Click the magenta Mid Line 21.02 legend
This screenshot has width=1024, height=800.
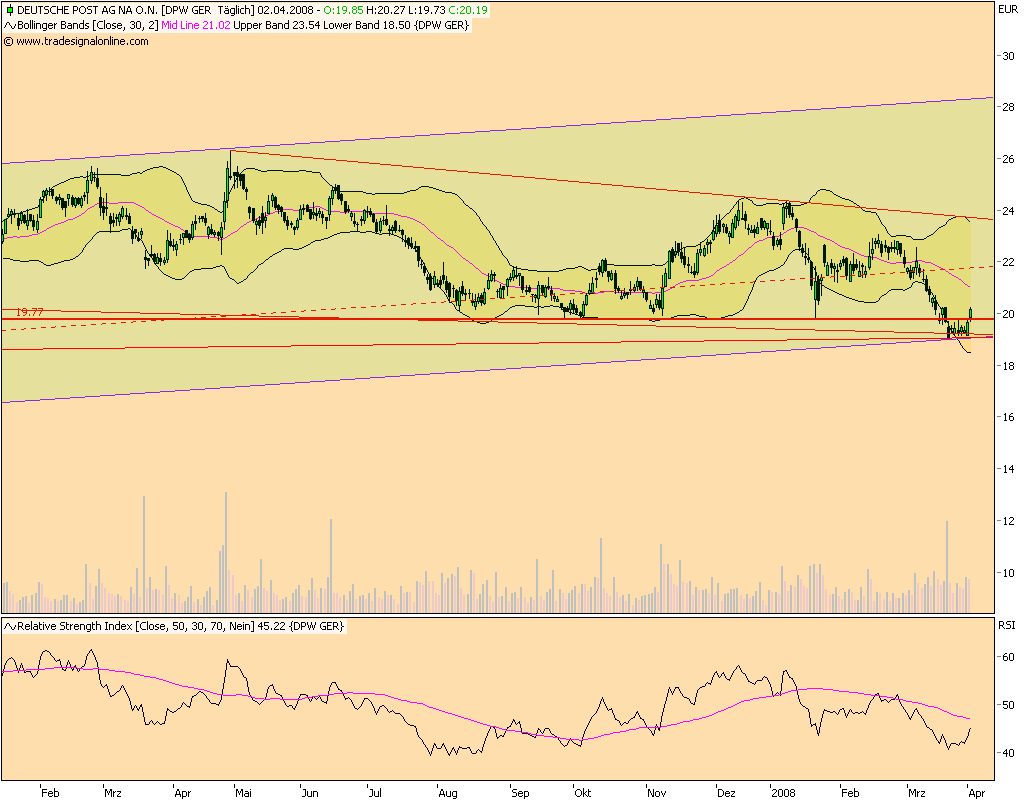click(203, 25)
